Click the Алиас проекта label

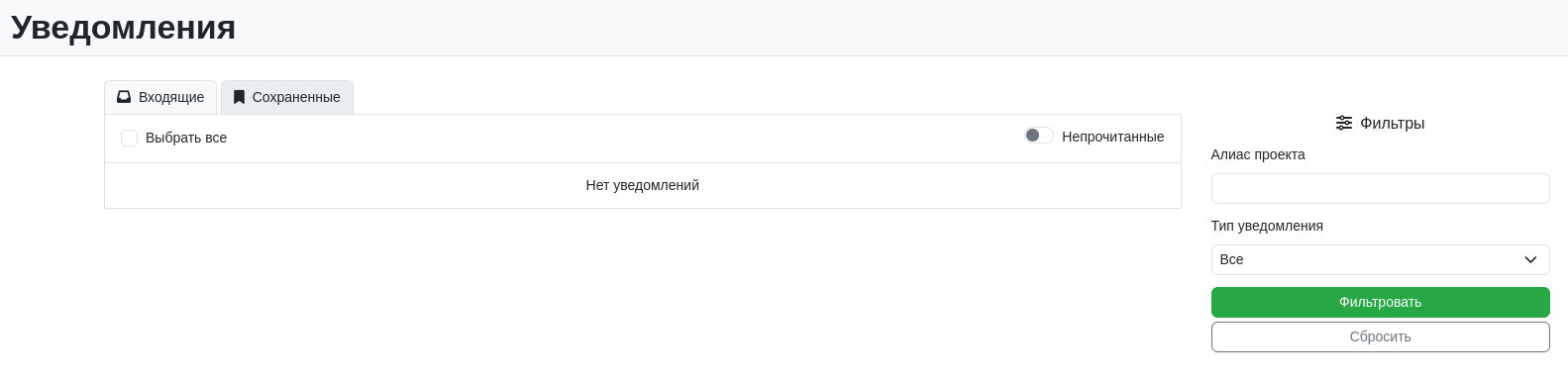[x=1258, y=154]
